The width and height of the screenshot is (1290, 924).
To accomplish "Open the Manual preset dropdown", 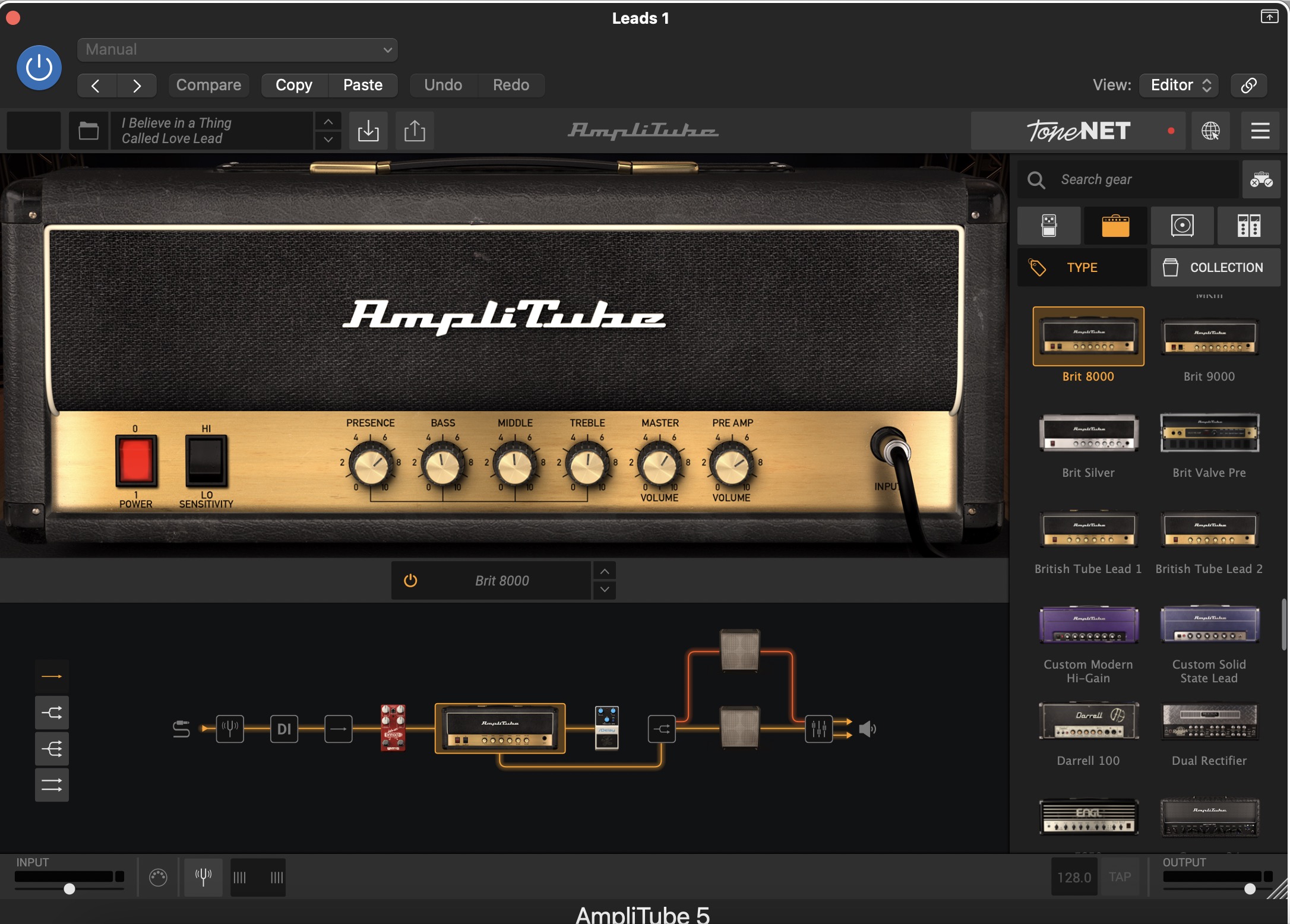I will (237, 49).
